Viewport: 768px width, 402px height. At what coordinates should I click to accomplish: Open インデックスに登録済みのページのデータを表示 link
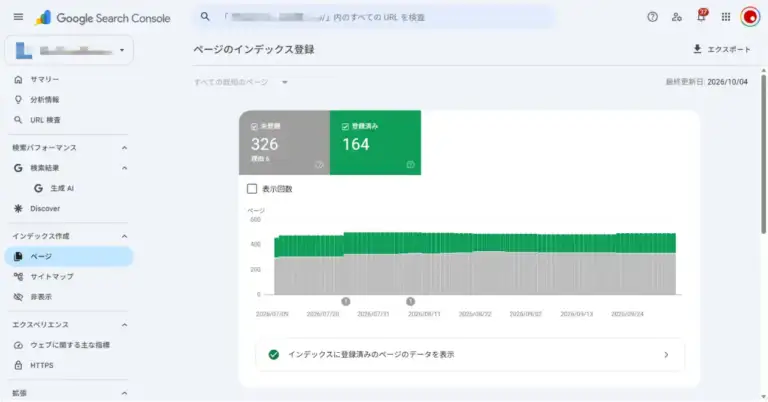click(x=470, y=355)
